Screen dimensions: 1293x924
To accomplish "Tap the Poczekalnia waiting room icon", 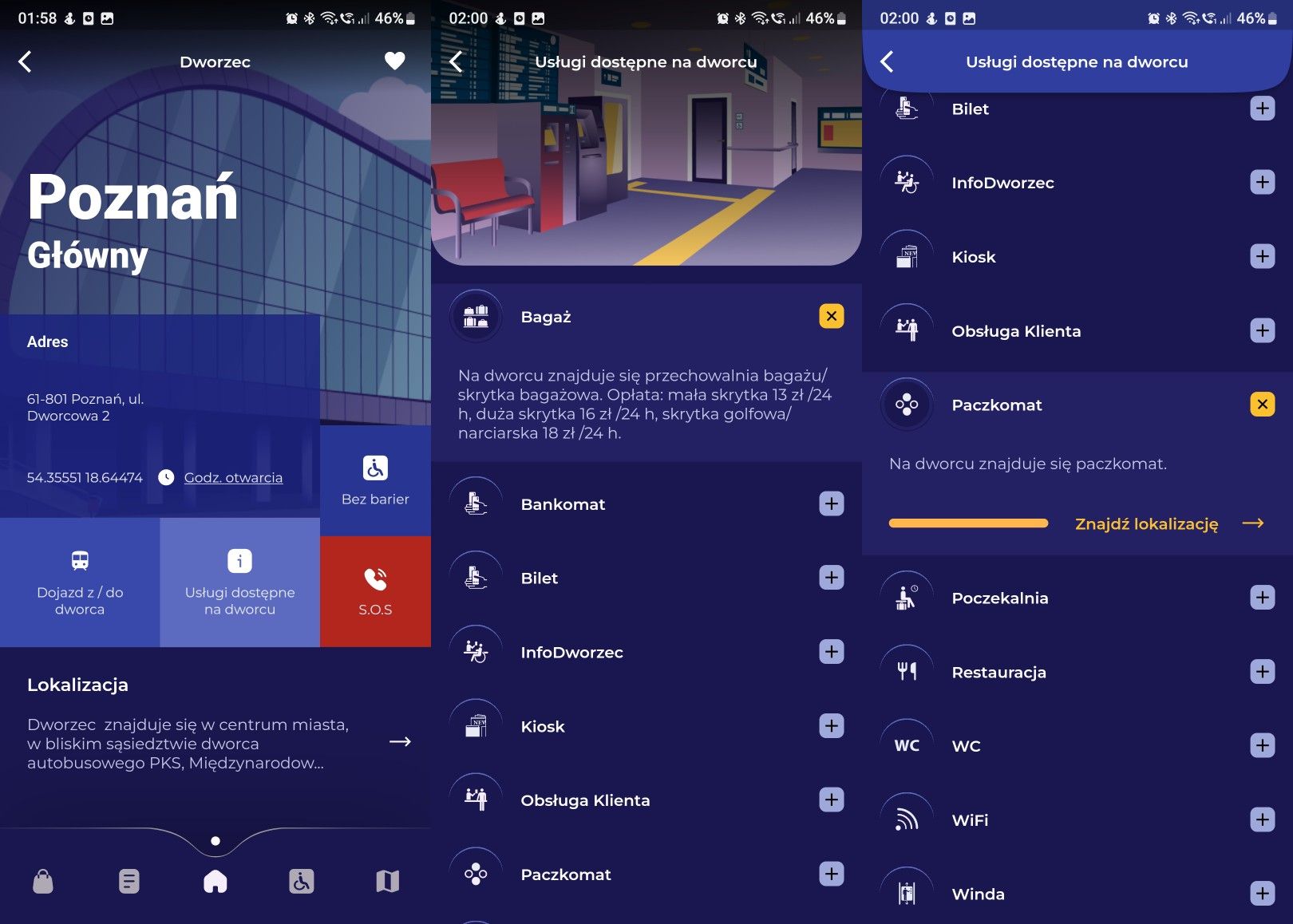I will click(907, 598).
